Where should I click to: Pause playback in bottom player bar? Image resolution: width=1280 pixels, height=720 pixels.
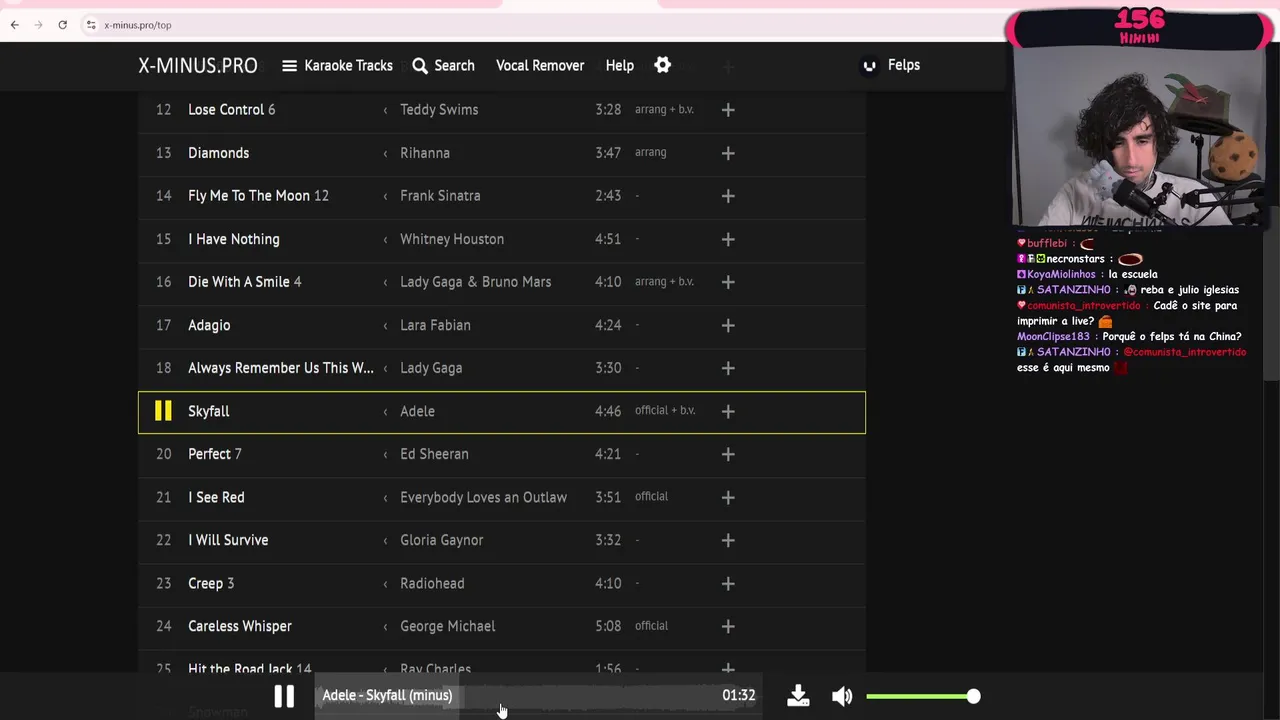click(284, 696)
